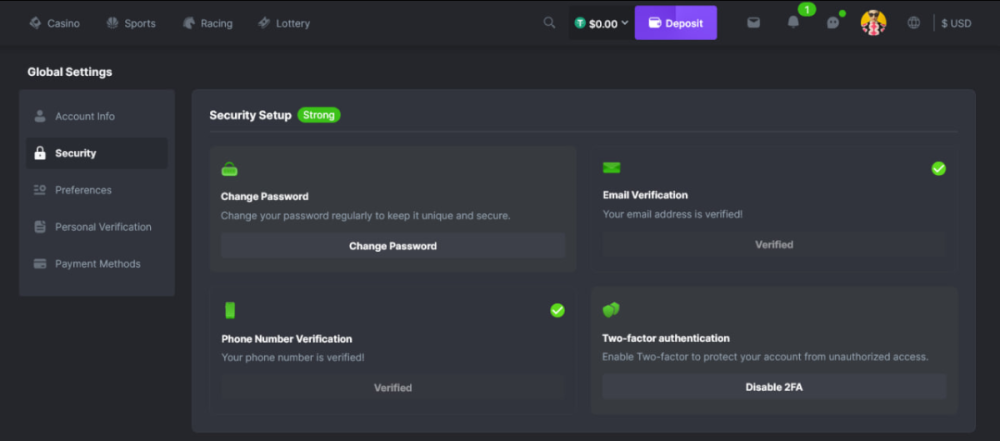Screen dimensions: 1000x441
Task: Click the search magnifier icon
Action: click(549, 23)
